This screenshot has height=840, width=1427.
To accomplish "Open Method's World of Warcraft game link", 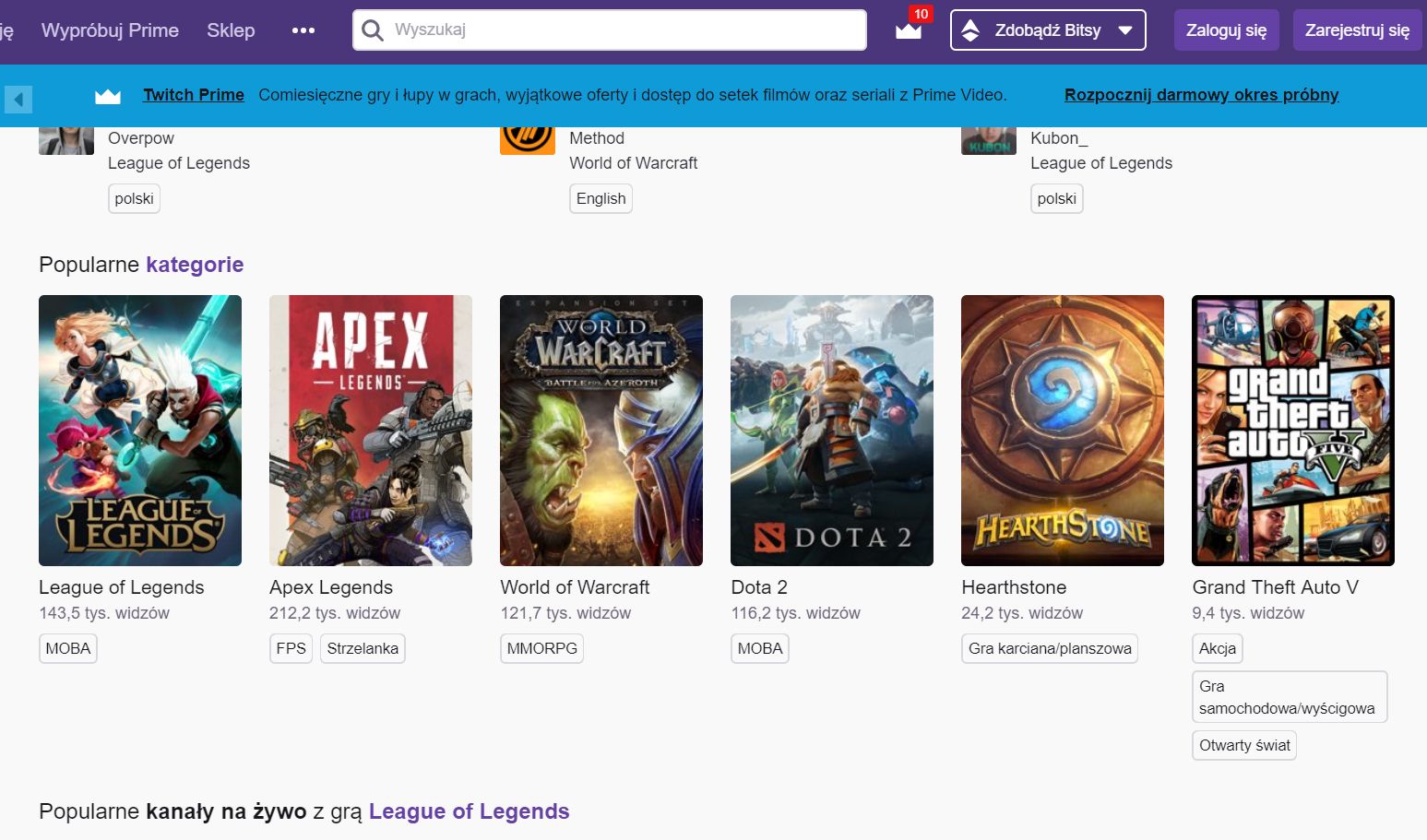I will 634,163.
